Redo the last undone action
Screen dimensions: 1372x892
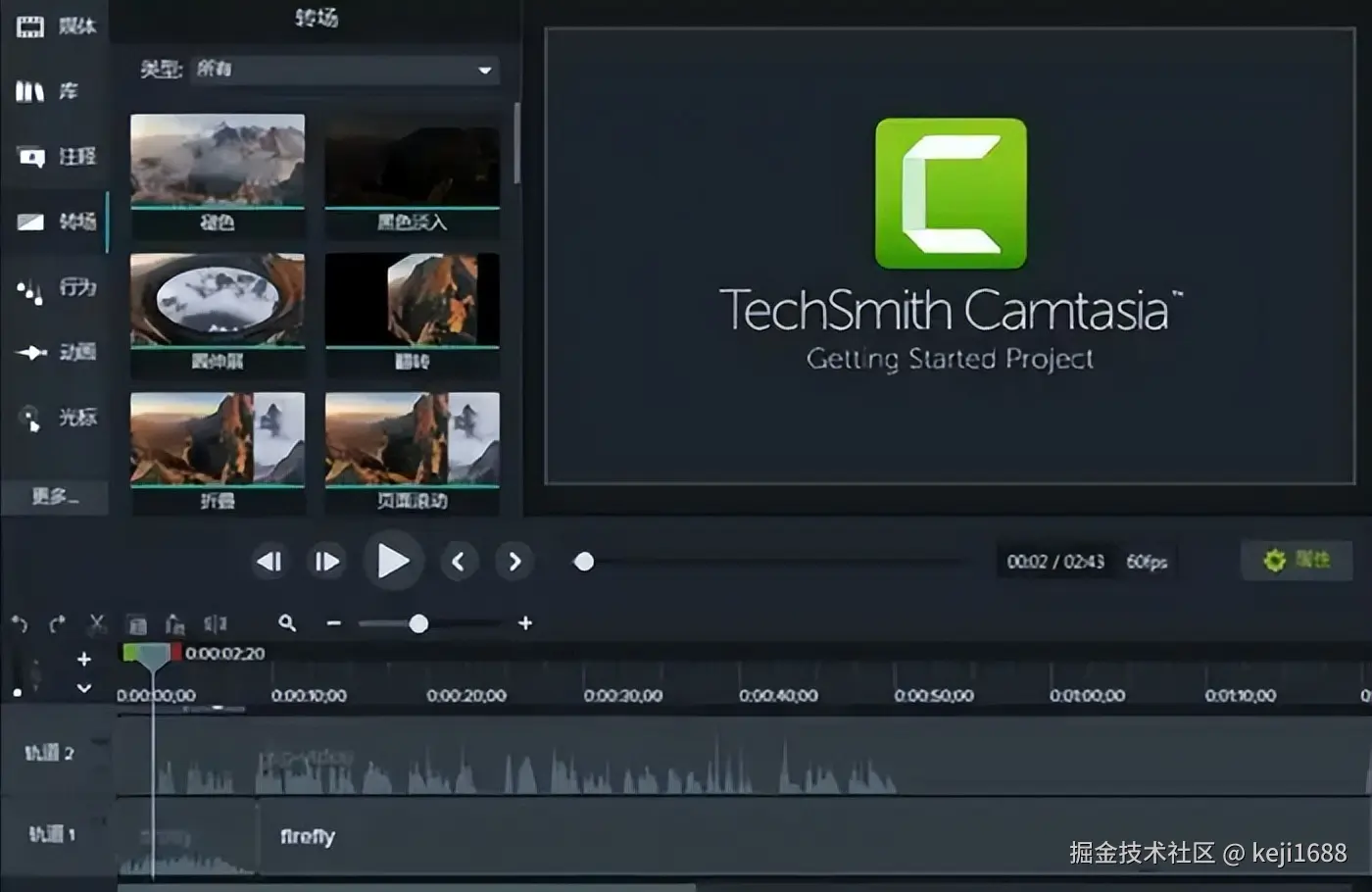point(57,623)
